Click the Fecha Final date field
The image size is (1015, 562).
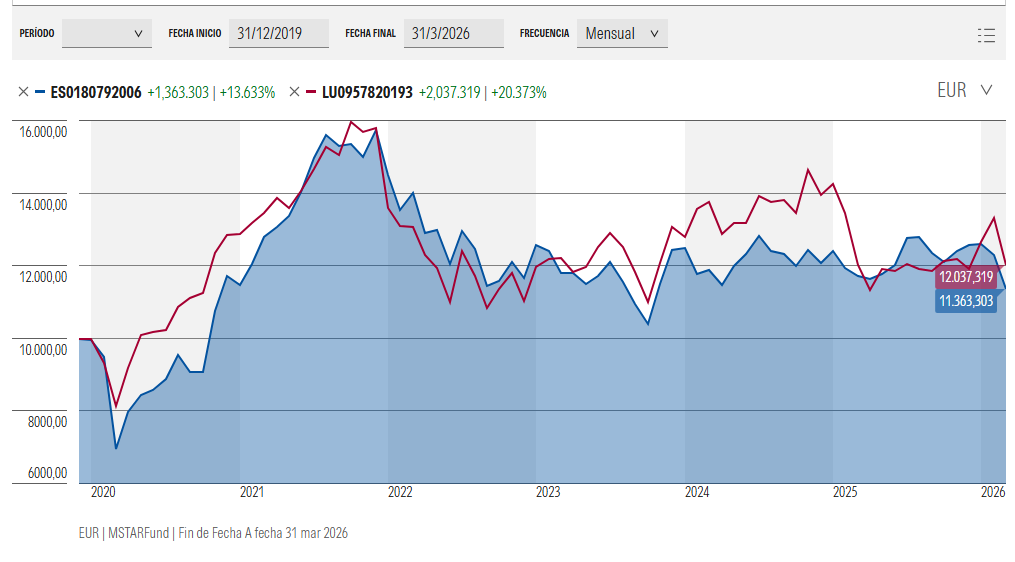pos(453,33)
